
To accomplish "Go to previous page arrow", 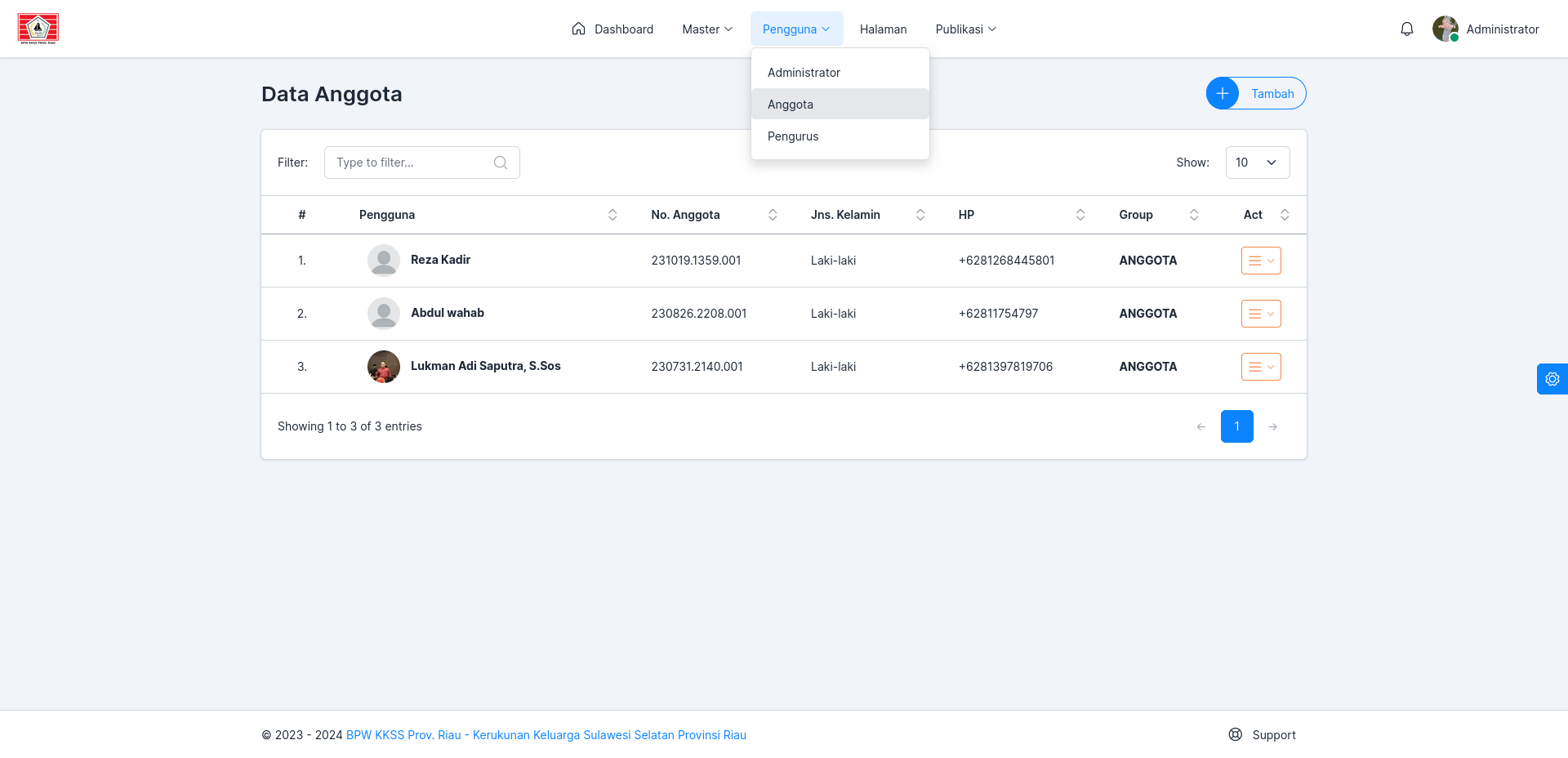I will point(1200,426).
